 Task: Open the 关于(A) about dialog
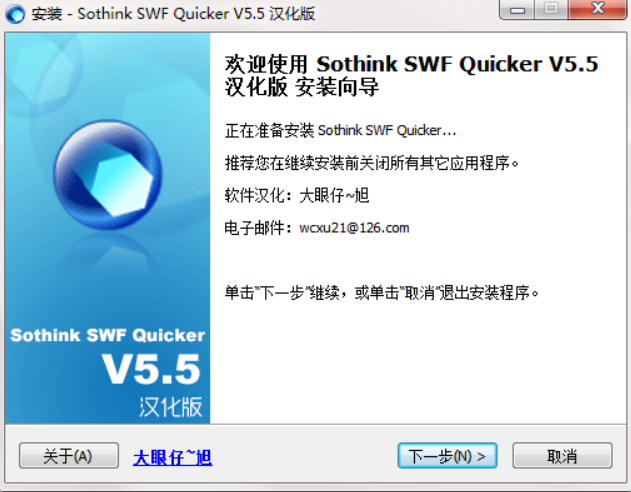69,456
